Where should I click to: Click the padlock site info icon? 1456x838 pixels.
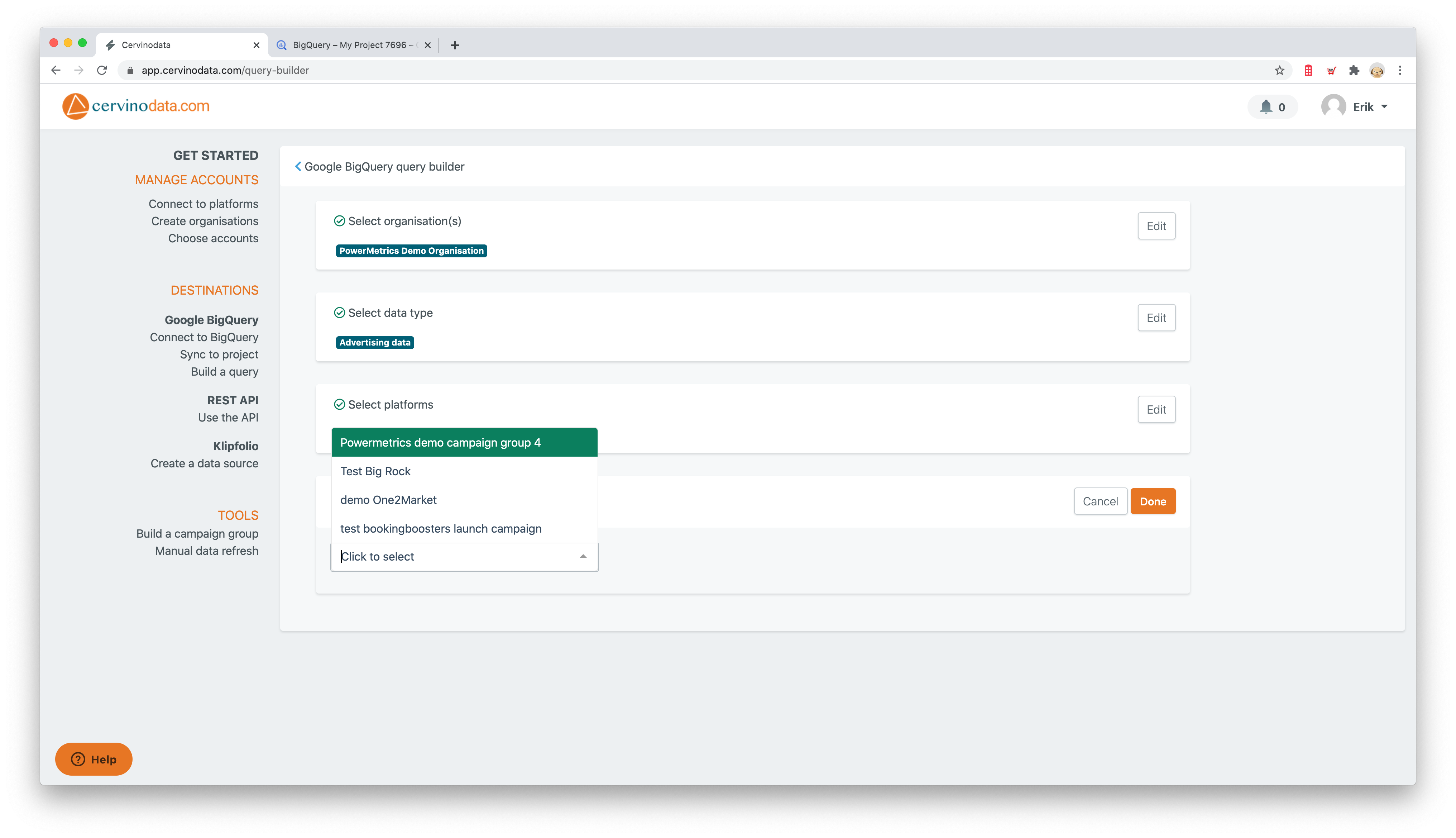[x=130, y=70]
